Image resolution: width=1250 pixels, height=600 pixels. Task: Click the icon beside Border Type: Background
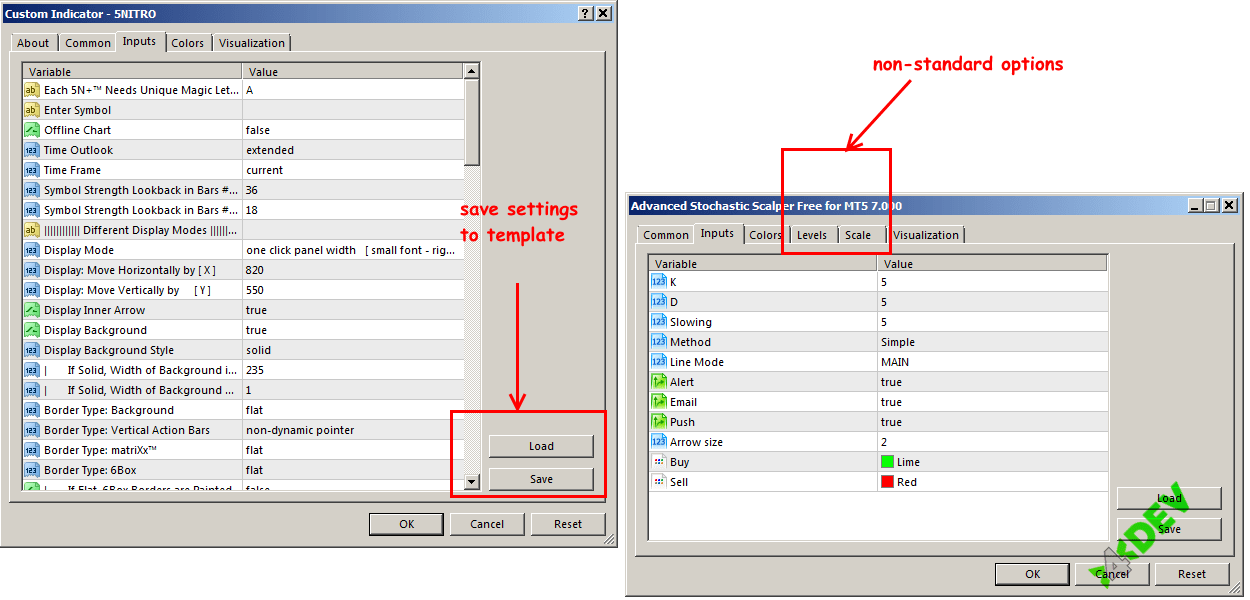point(31,410)
